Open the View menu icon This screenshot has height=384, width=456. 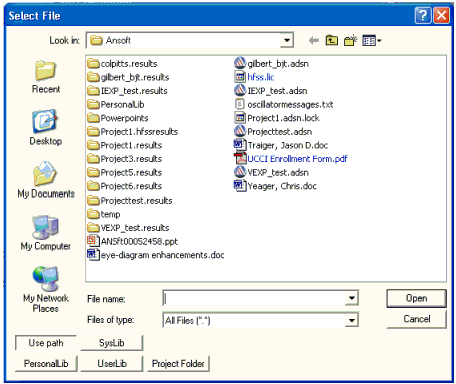[x=371, y=41]
